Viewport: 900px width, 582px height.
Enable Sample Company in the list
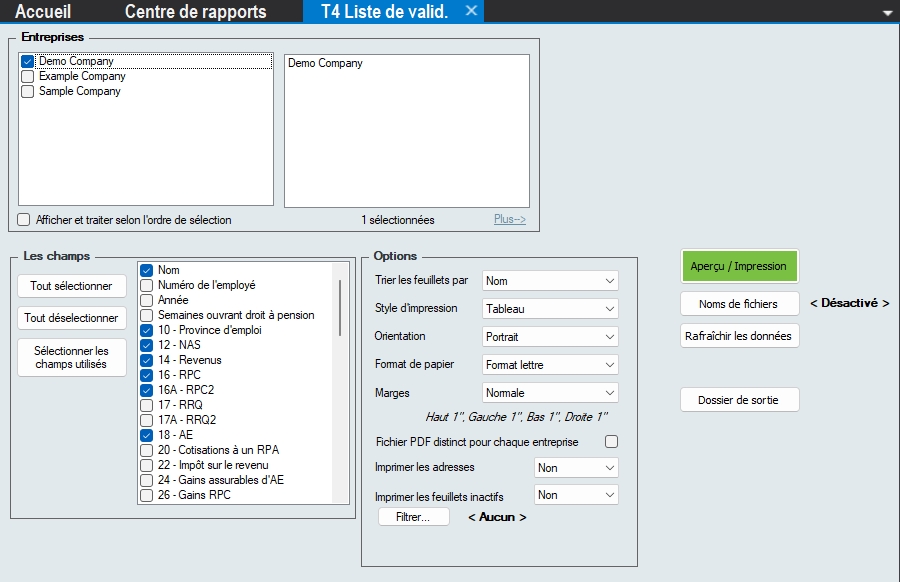pyautogui.click(x=28, y=92)
